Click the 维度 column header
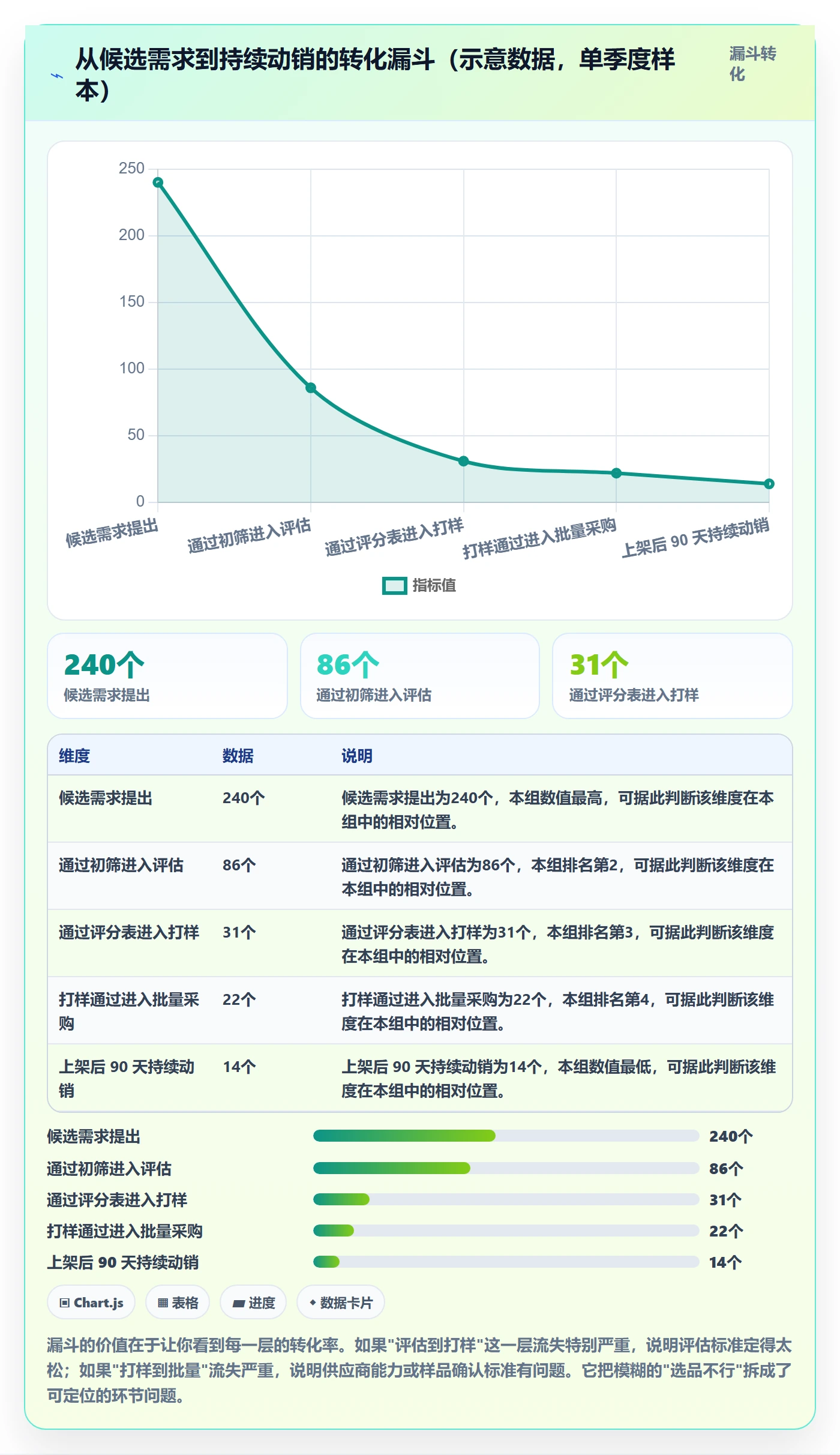840x1455 pixels. click(x=74, y=756)
